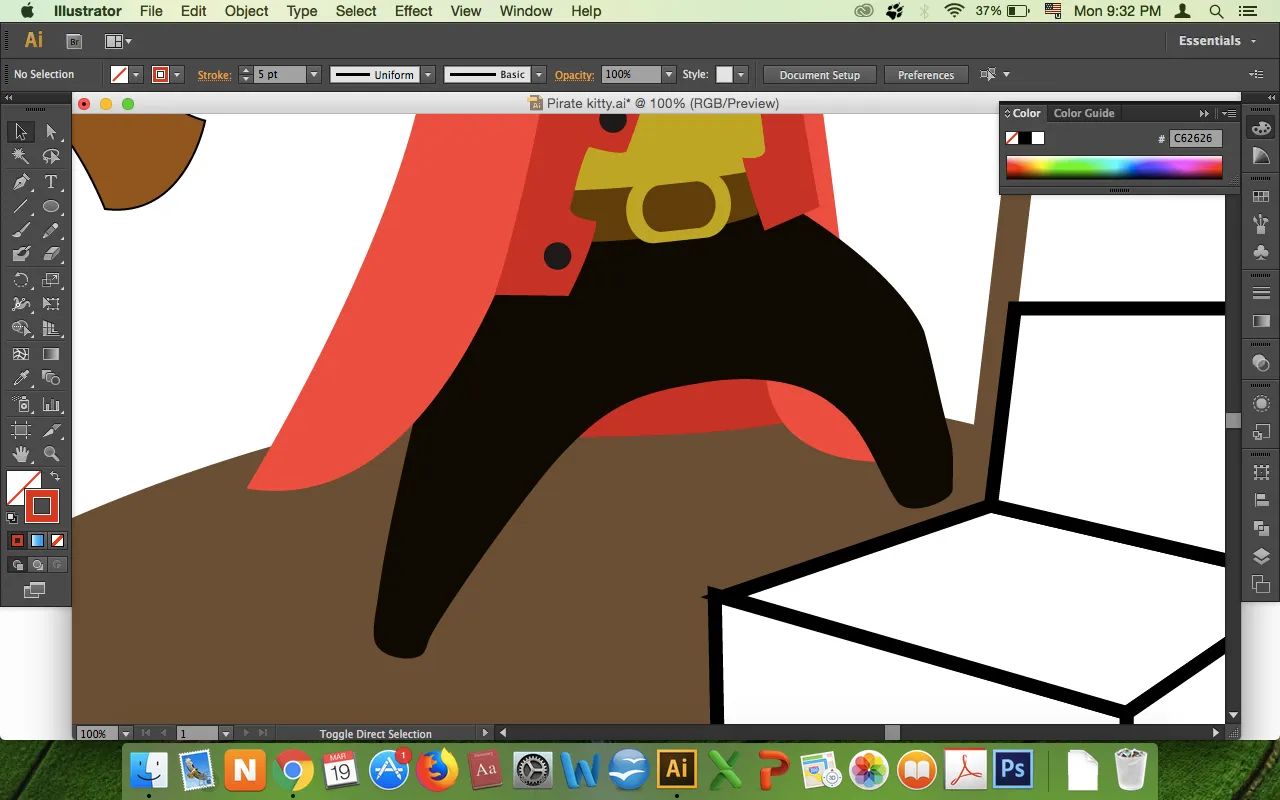Open the Window menu
Image resolution: width=1280 pixels, height=800 pixels.
coord(526,11)
